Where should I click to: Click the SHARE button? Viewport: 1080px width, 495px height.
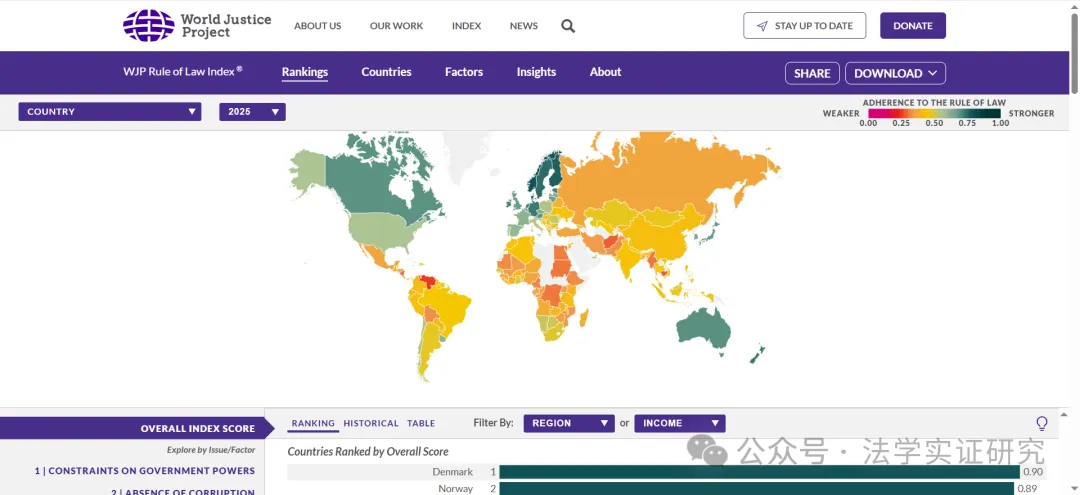coord(812,73)
